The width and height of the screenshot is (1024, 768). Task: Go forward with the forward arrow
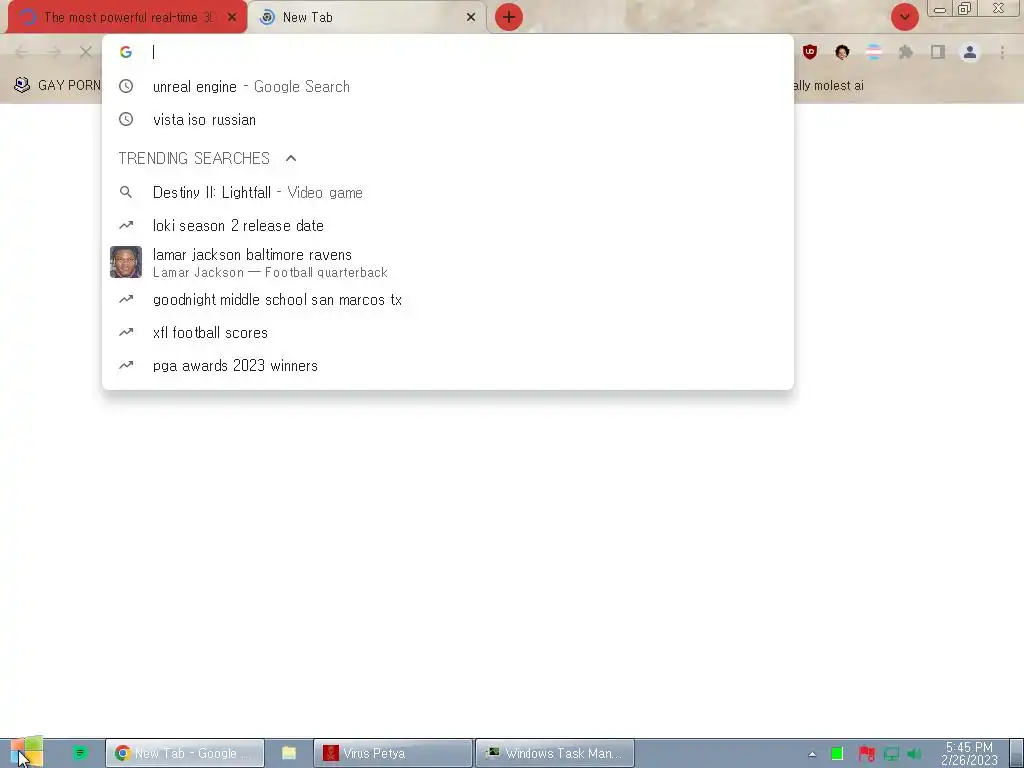coord(54,52)
